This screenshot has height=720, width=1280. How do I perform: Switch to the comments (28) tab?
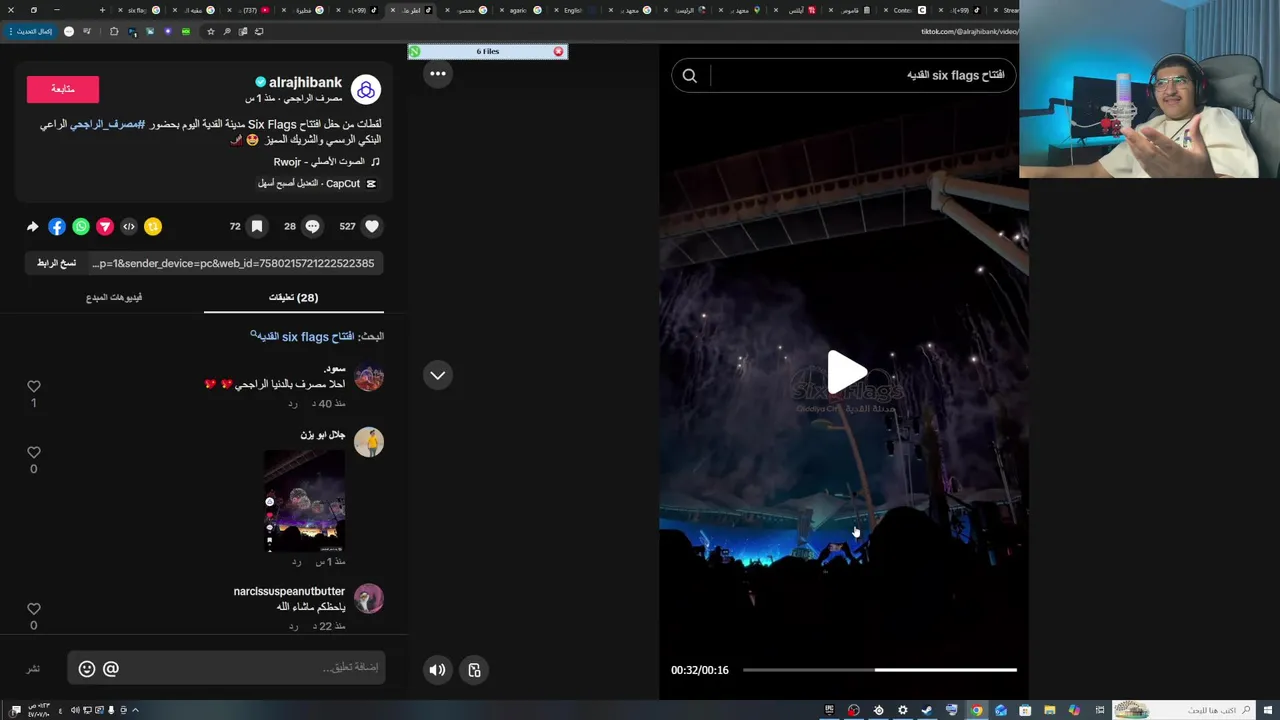pos(293,297)
